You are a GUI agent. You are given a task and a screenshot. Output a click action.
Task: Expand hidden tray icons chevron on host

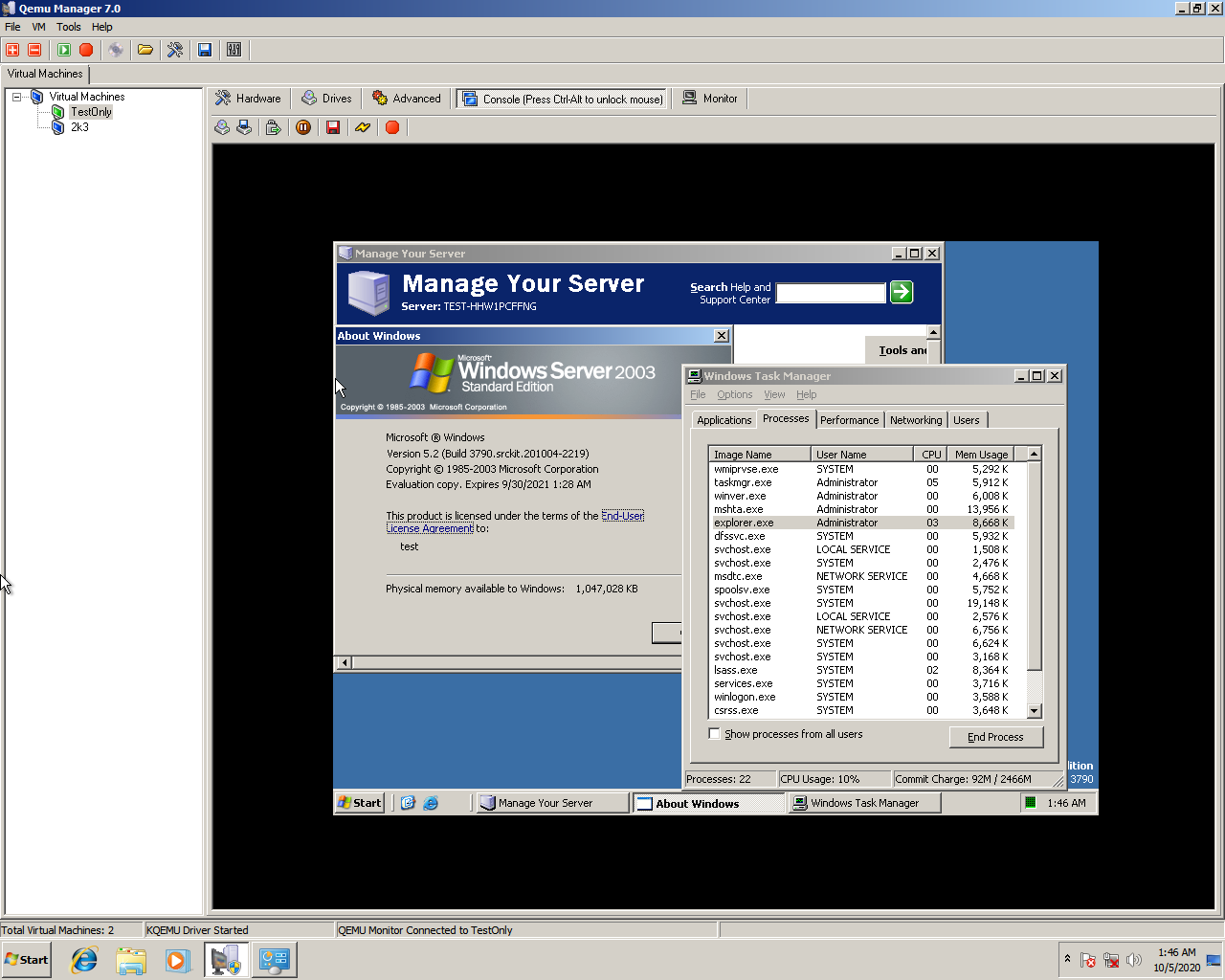[1067, 959]
